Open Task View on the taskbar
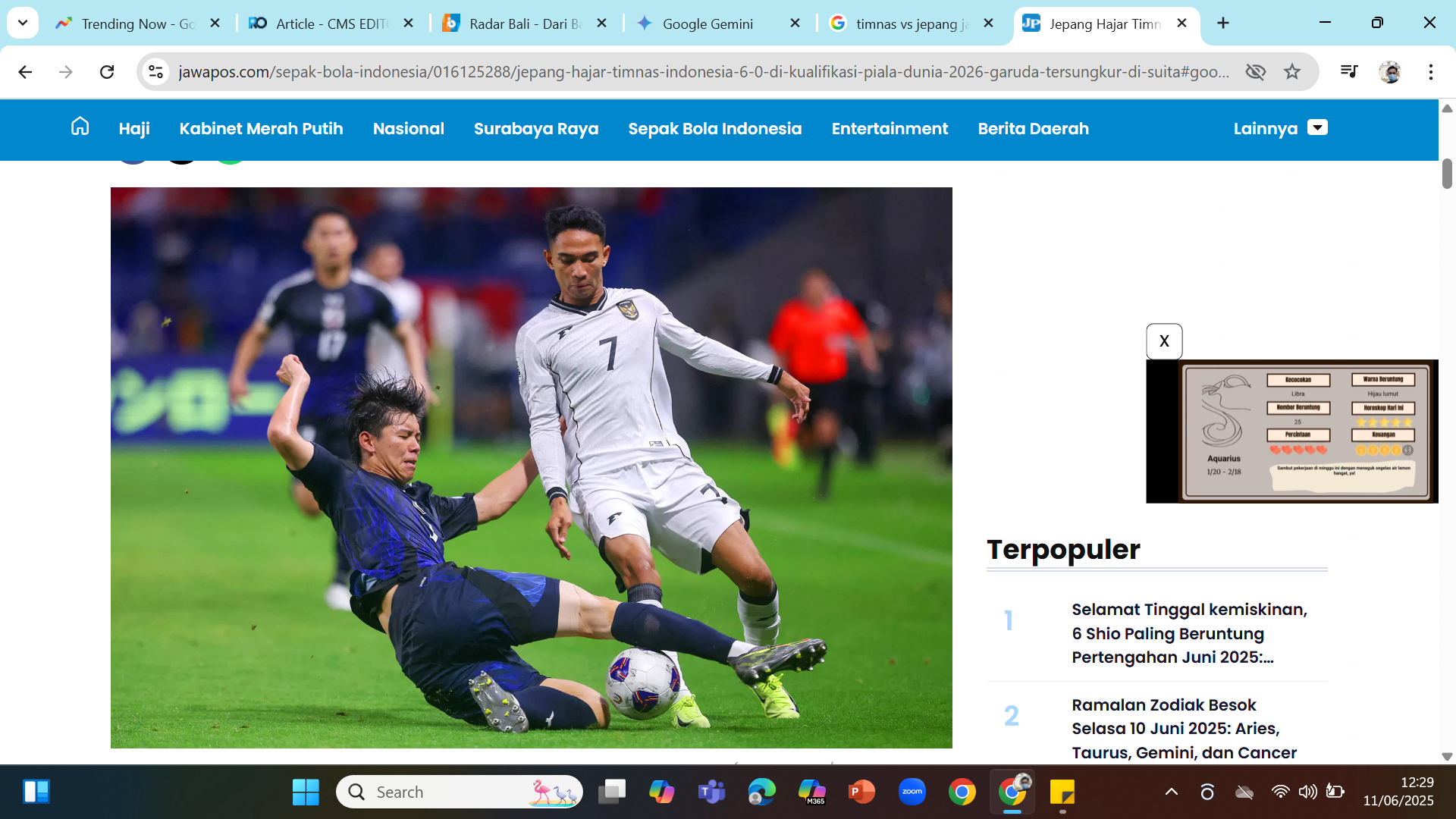 point(612,792)
